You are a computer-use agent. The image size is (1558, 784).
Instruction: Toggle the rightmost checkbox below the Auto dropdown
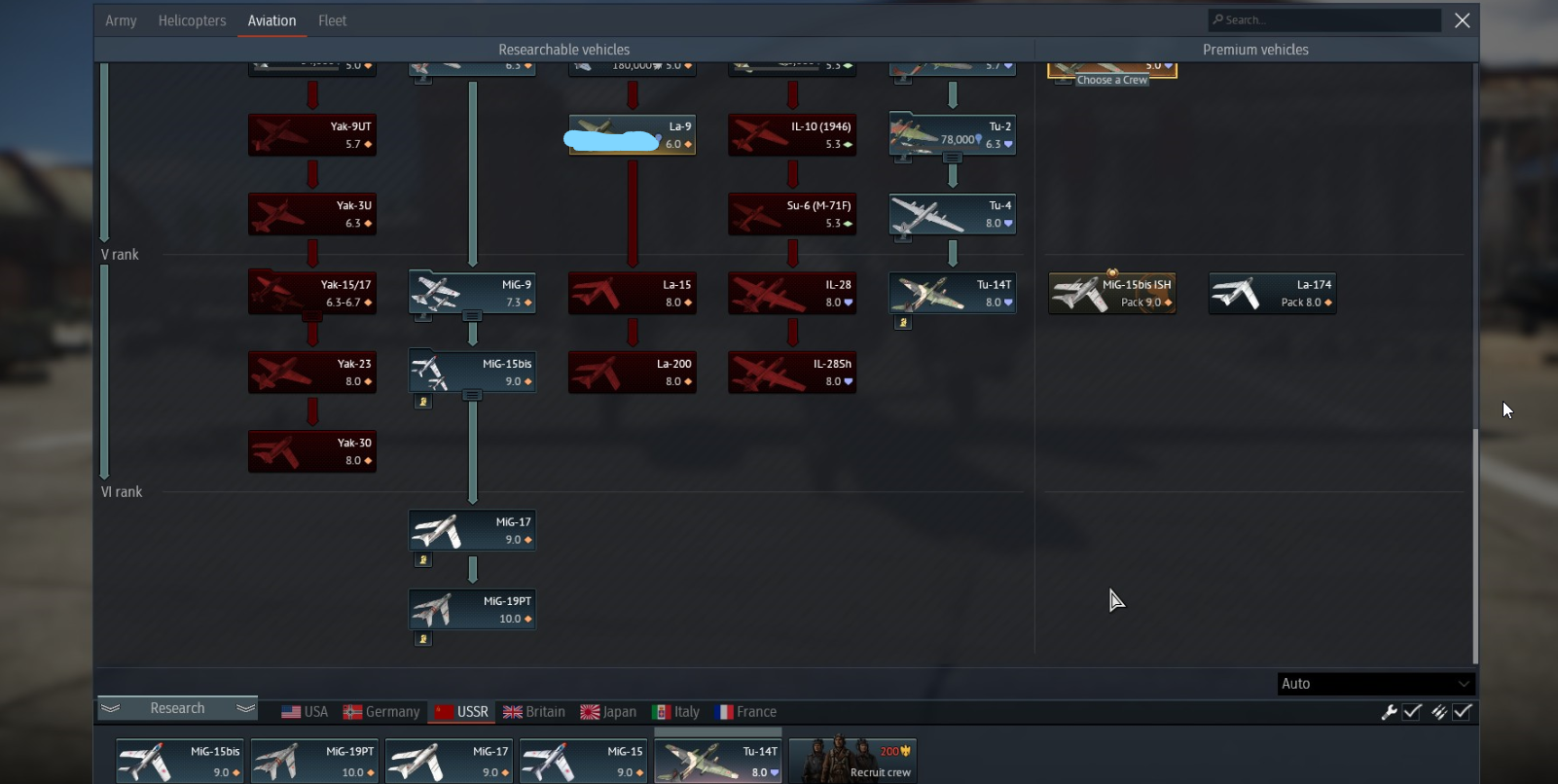click(1463, 712)
